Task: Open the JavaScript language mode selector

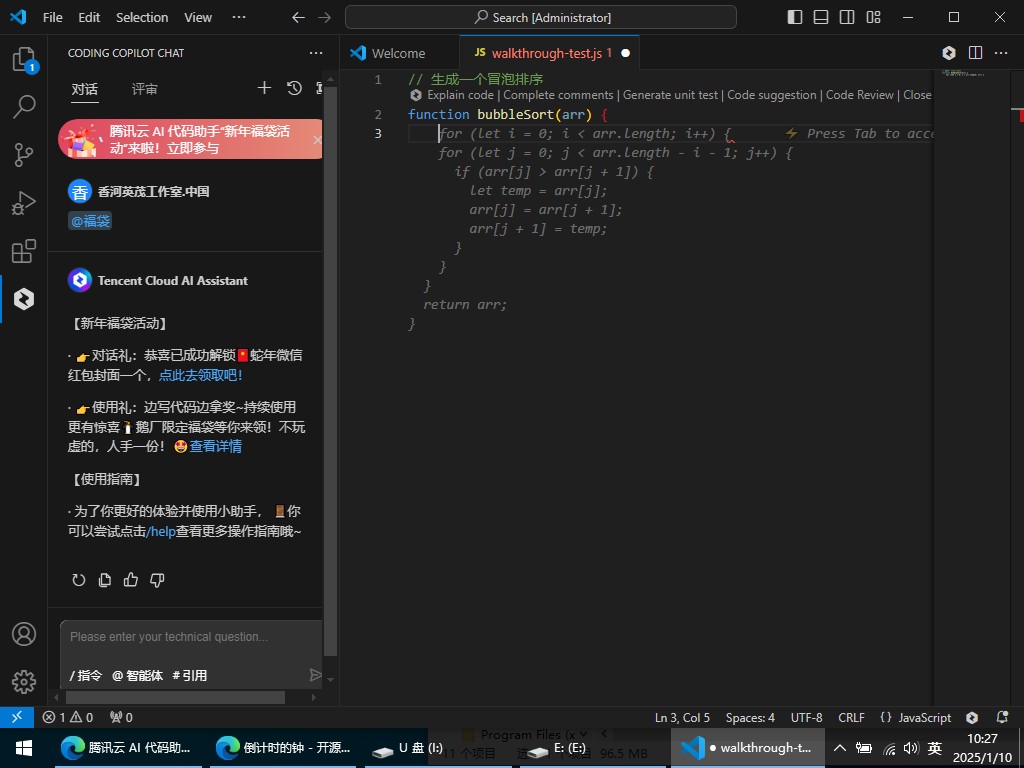Action: tap(916, 717)
